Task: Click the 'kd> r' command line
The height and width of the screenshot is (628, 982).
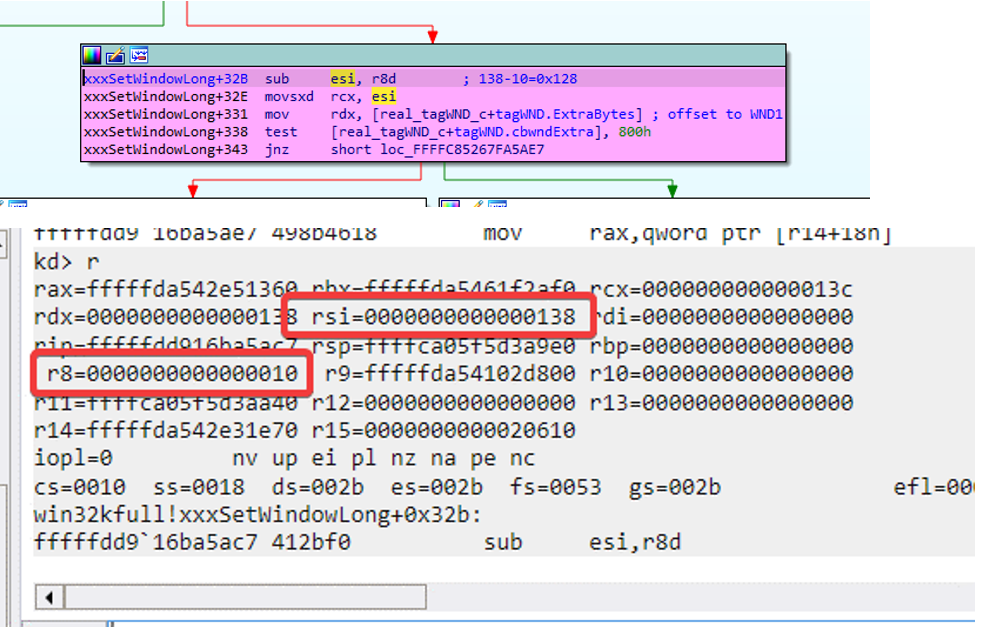Action: (x=66, y=261)
